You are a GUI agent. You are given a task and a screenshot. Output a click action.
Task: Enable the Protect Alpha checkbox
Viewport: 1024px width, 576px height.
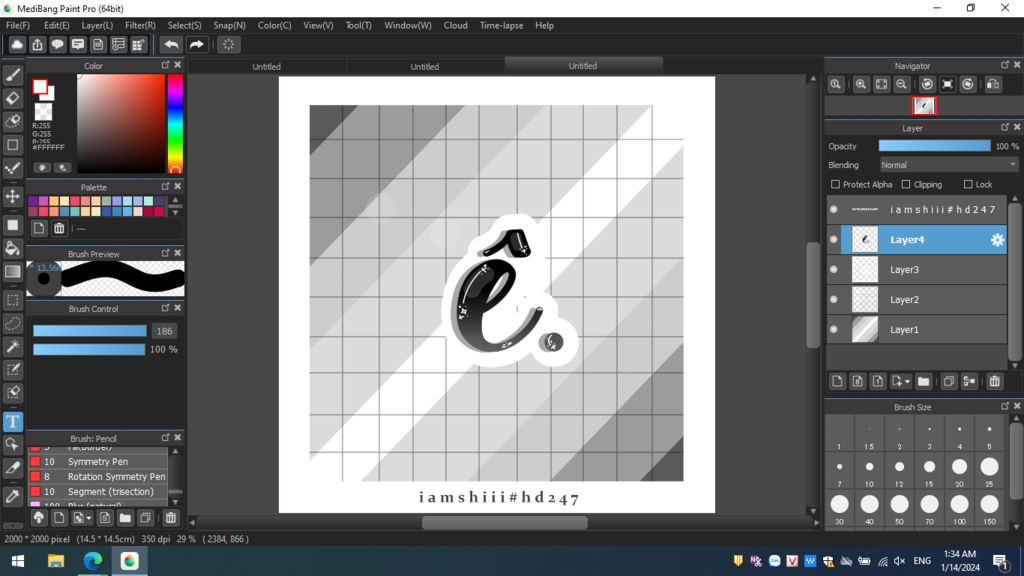(x=835, y=185)
